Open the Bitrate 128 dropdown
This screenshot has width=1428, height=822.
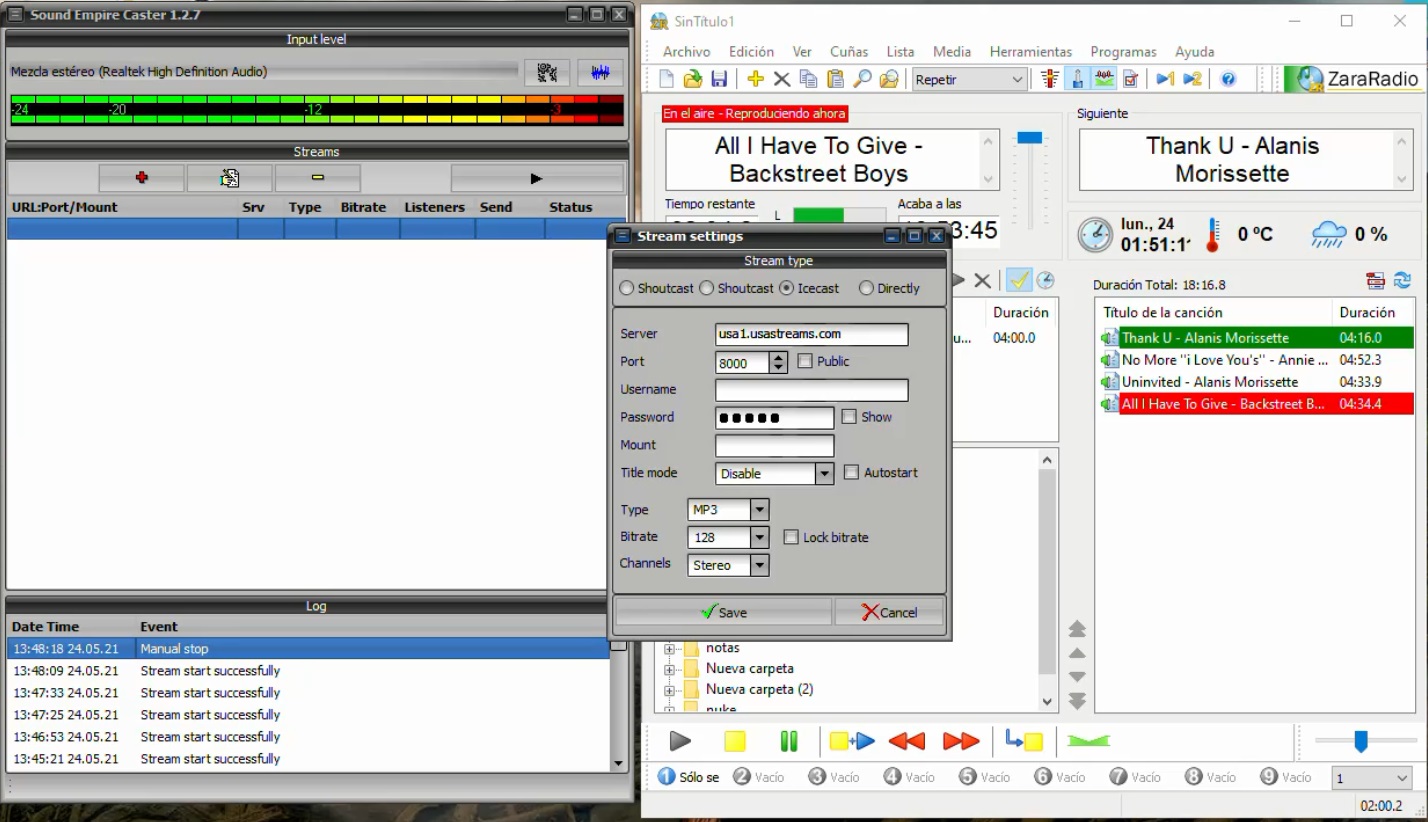pos(759,537)
